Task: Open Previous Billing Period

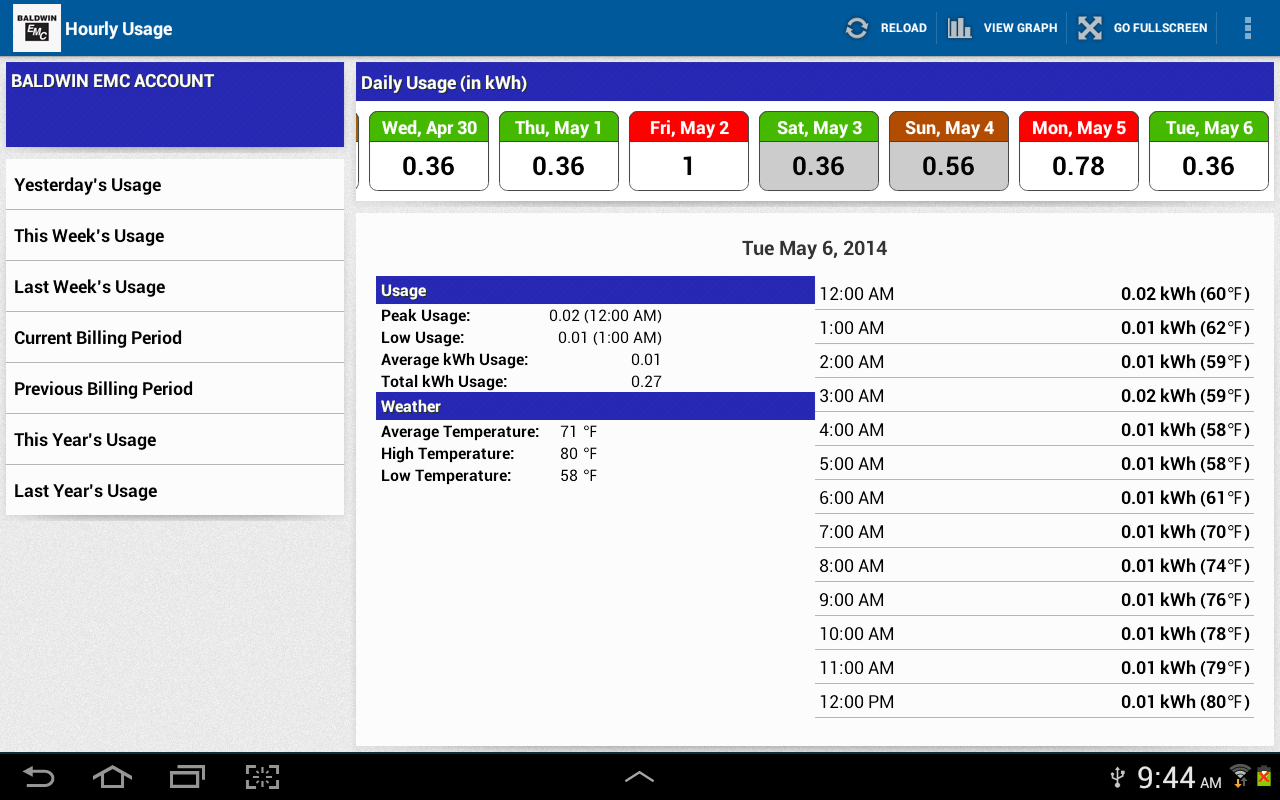Action: [175, 388]
